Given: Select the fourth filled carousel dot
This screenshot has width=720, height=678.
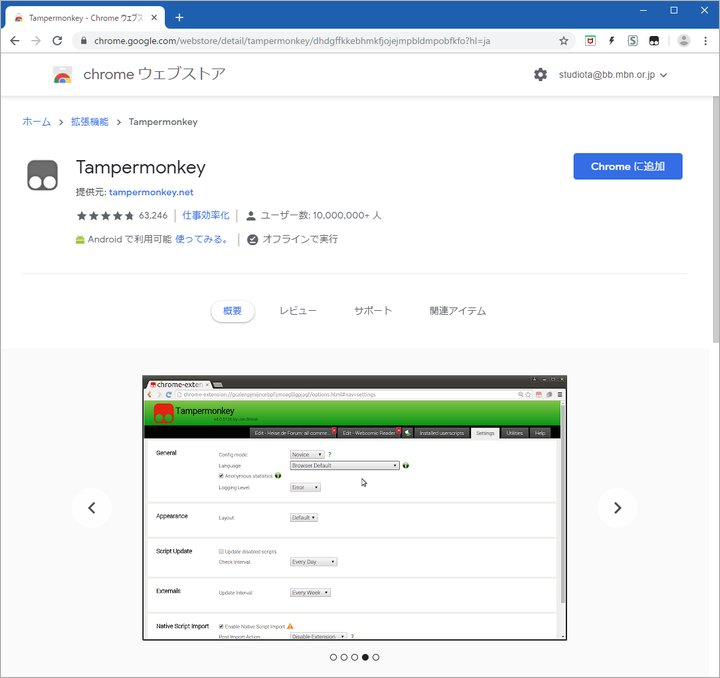Looking at the screenshot, I should [365, 657].
